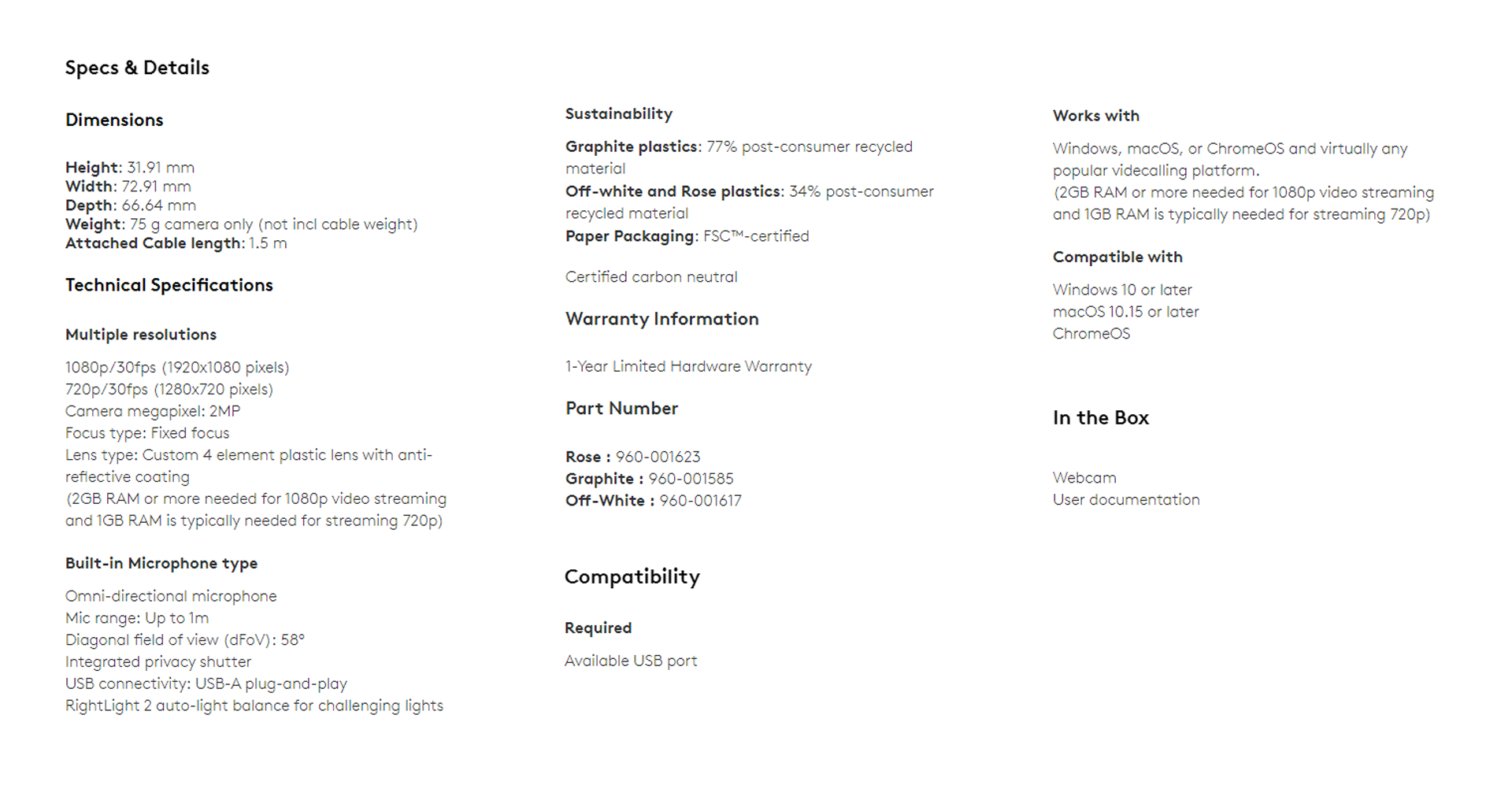Image resolution: width=1512 pixels, height=789 pixels.
Task: Select the Compatible with heading
Action: tap(1117, 257)
